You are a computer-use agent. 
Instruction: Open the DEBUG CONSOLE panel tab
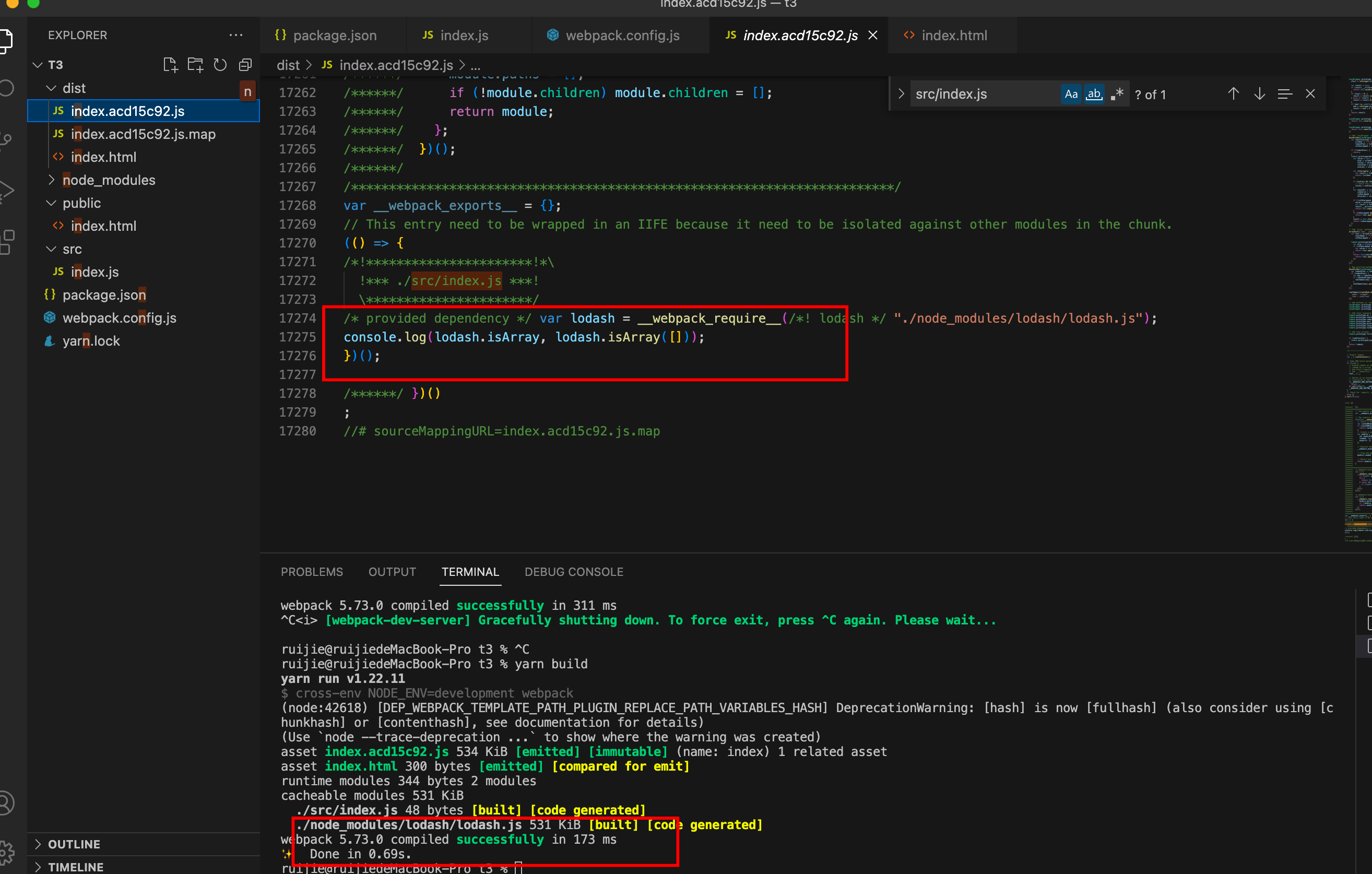click(574, 572)
